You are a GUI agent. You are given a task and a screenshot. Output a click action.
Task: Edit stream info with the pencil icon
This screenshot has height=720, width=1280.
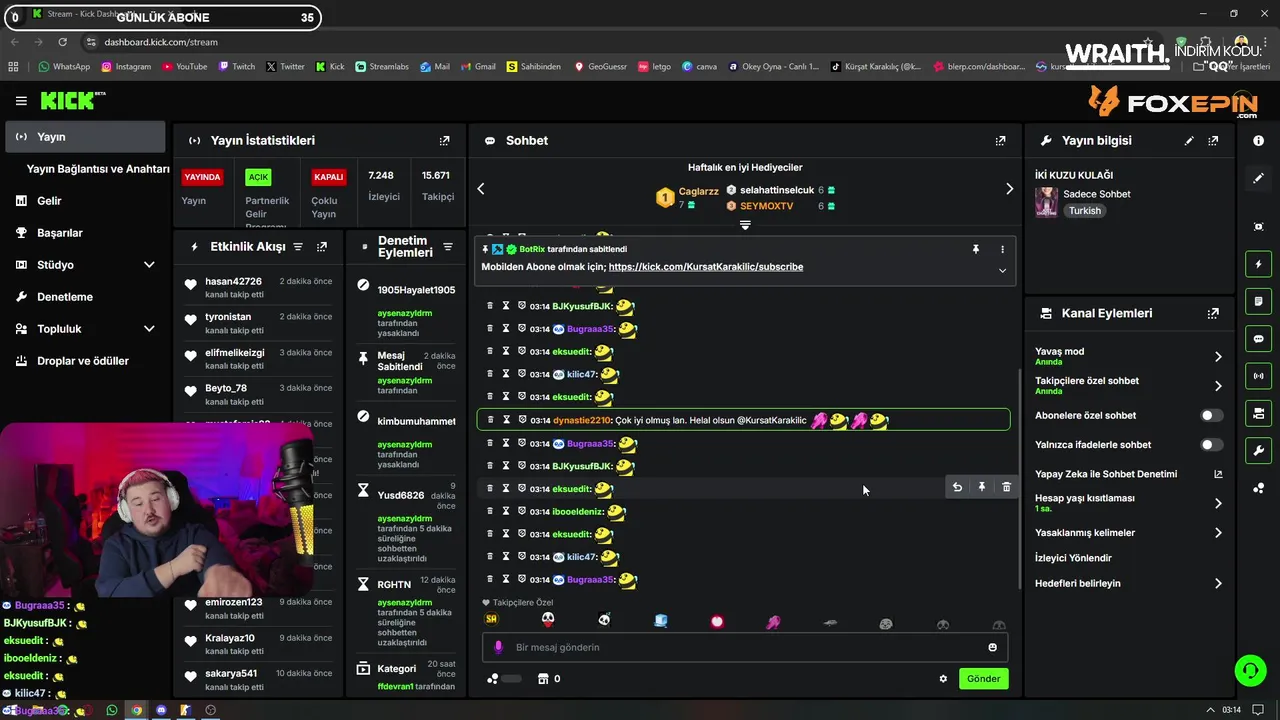click(x=1189, y=141)
